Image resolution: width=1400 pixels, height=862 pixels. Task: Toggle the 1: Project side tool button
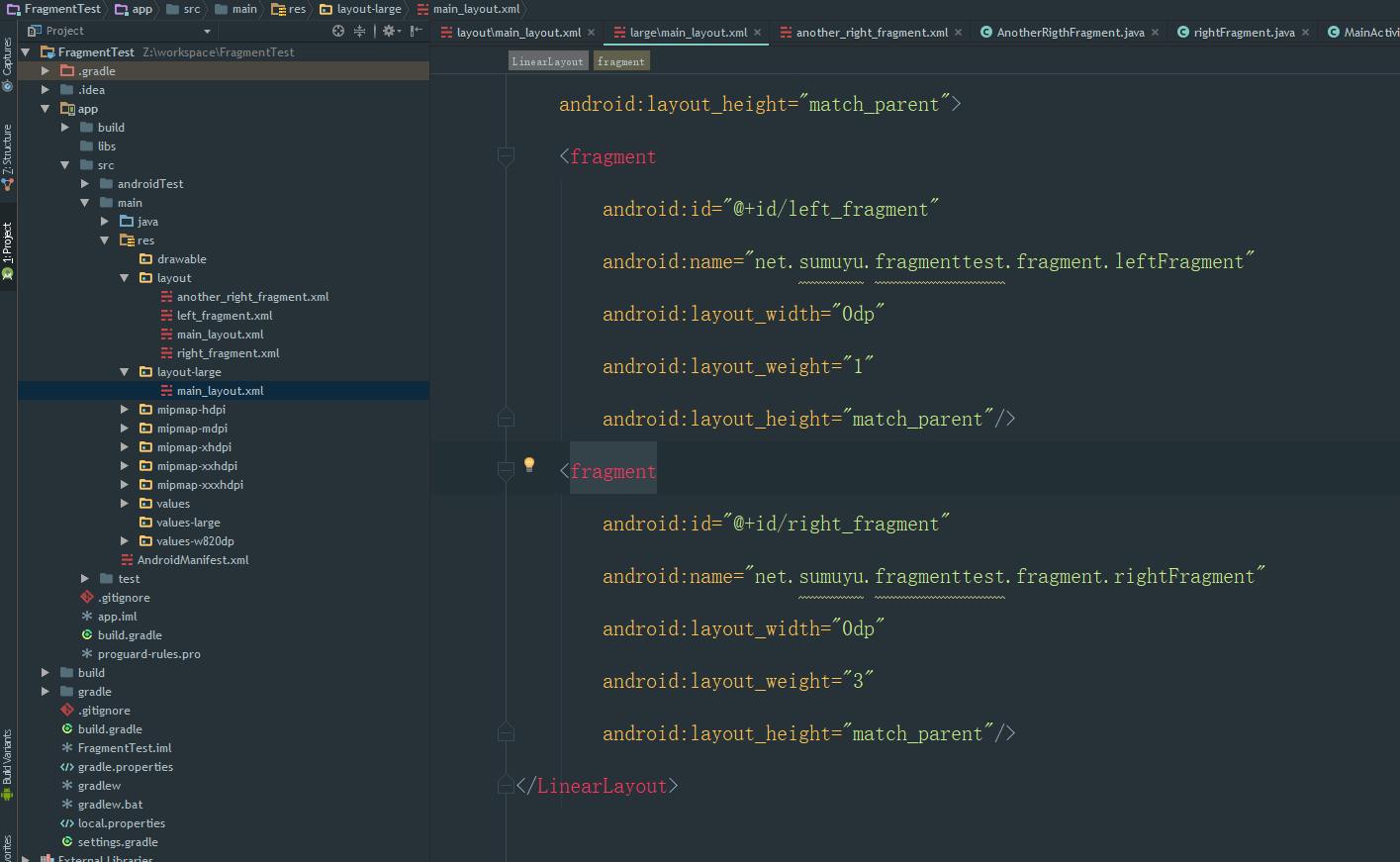pyautogui.click(x=8, y=250)
